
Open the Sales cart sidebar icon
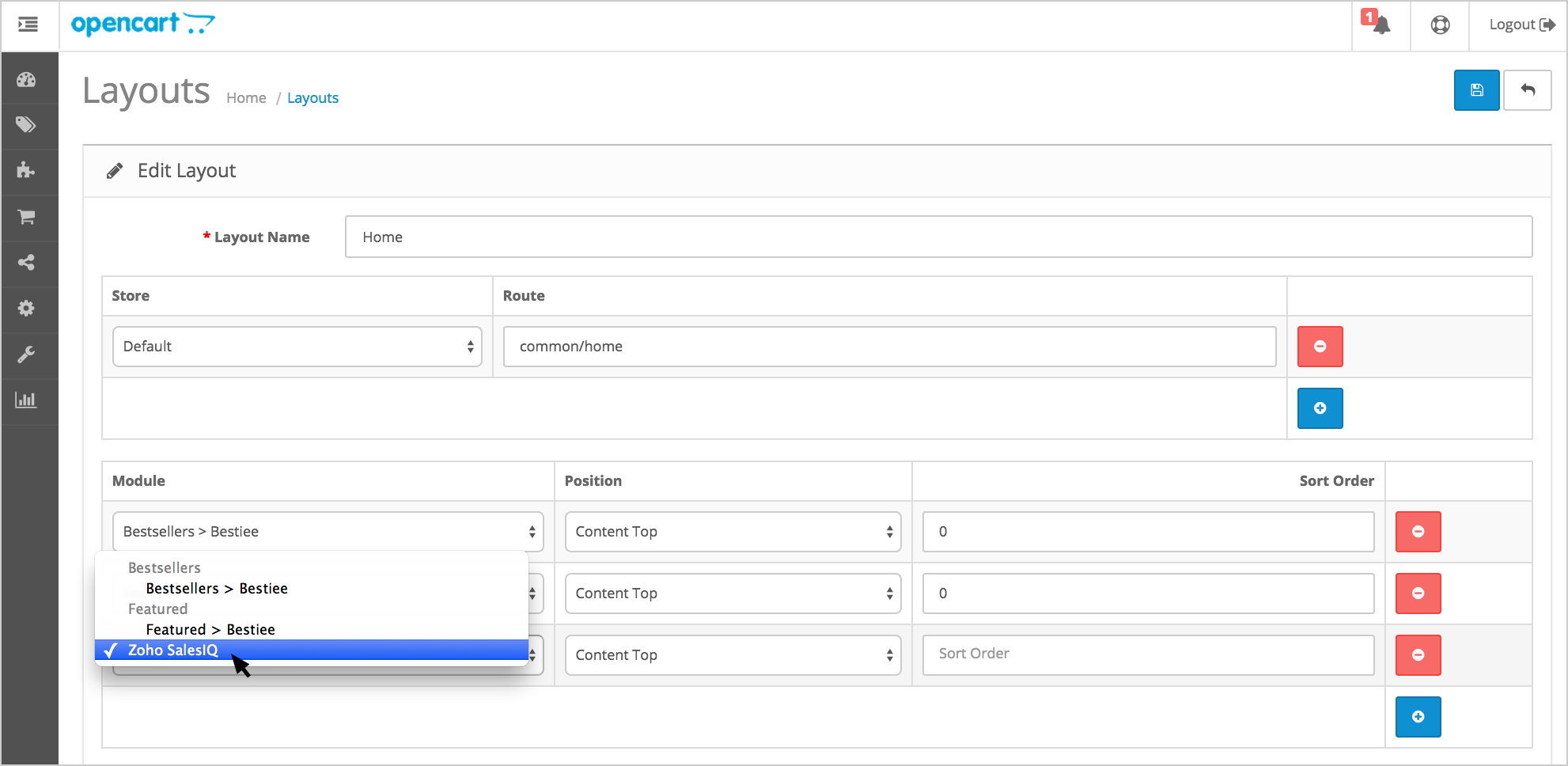tap(26, 216)
